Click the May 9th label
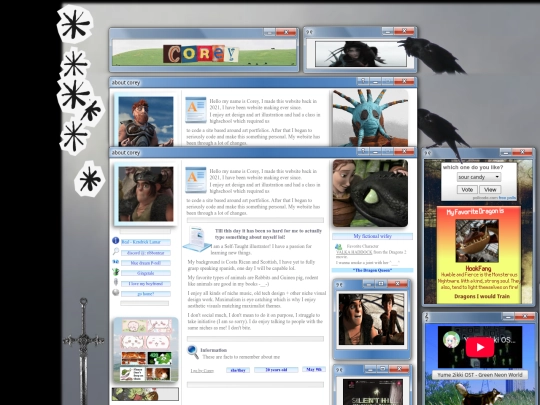Screen dimensions: 540x405 point(314,369)
